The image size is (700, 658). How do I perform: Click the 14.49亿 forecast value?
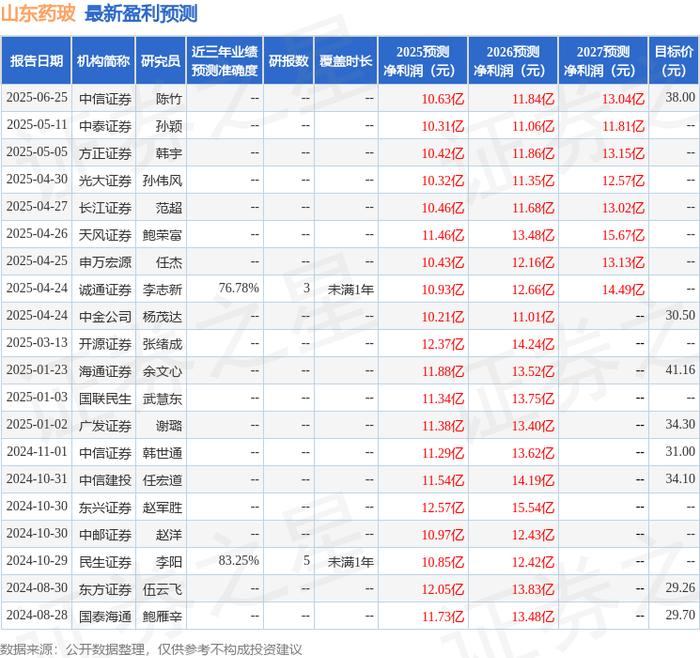[x=623, y=290]
